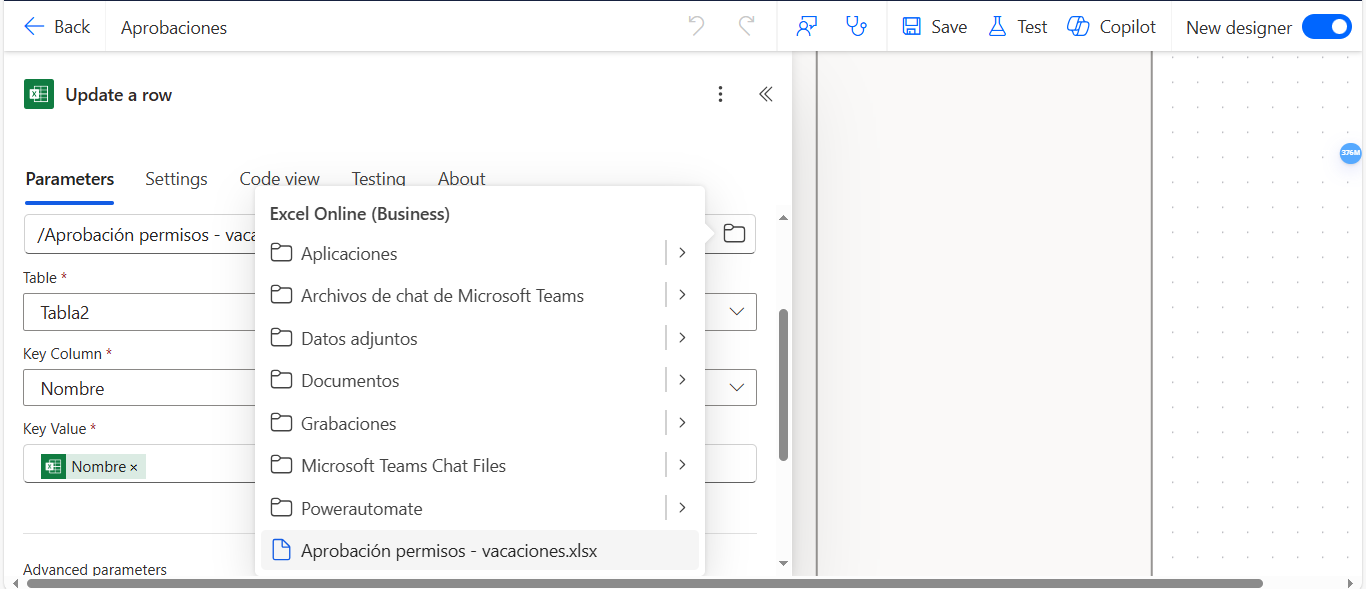Expand the Key Column dropdown arrow

click(x=737, y=388)
